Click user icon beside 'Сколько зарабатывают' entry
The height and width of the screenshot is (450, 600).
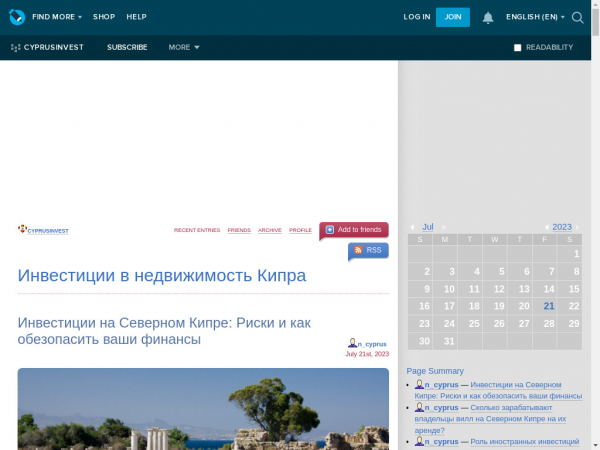[x=419, y=407]
